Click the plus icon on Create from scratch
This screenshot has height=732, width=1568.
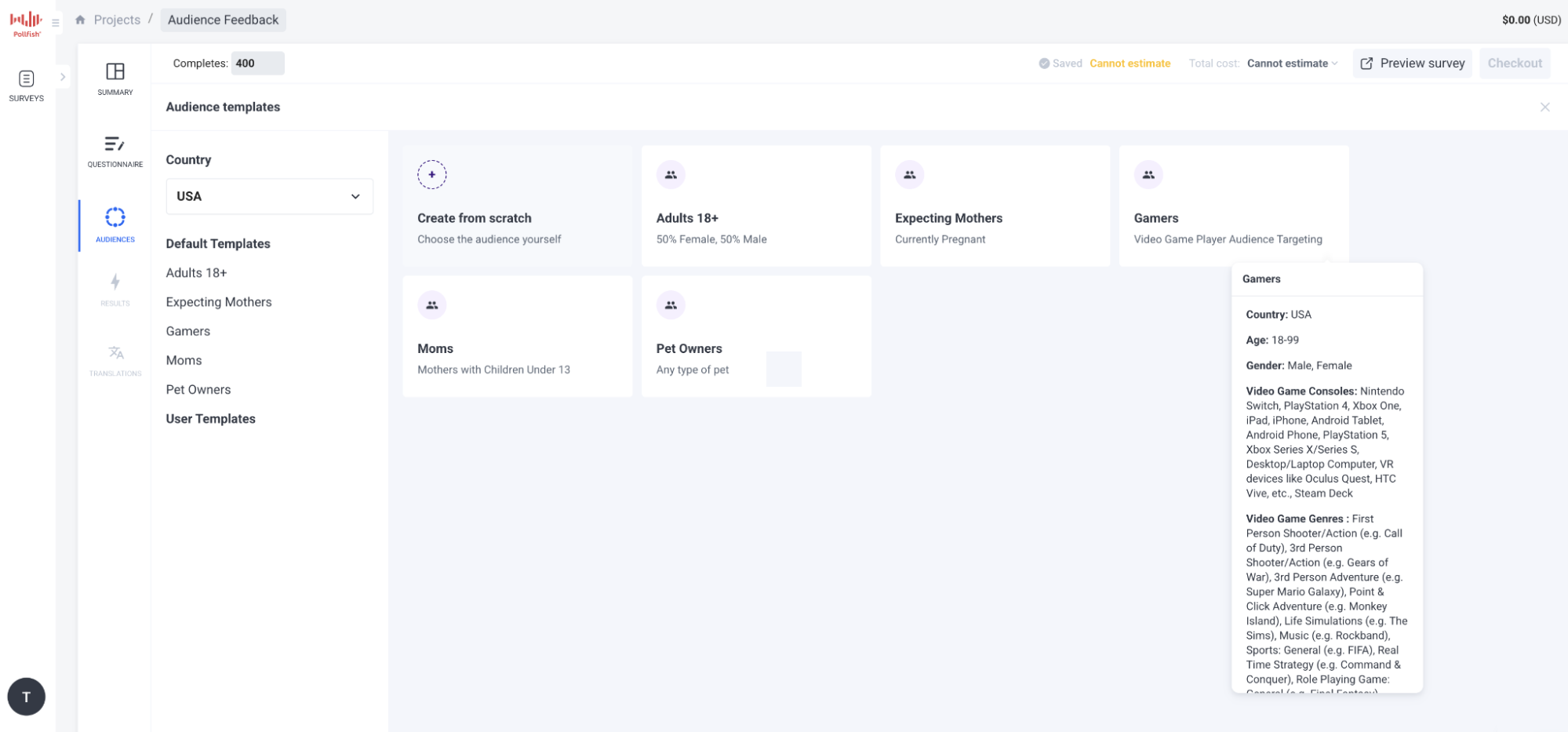[x=432, y=174]
